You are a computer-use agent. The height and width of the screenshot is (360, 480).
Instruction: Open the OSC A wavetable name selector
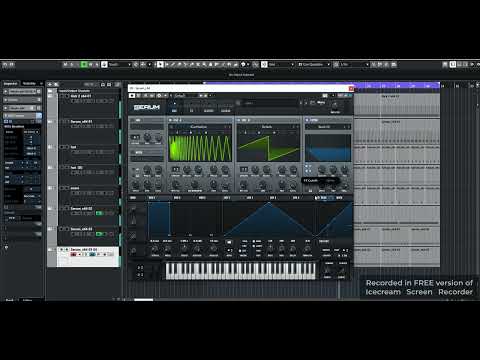point(199,127)
